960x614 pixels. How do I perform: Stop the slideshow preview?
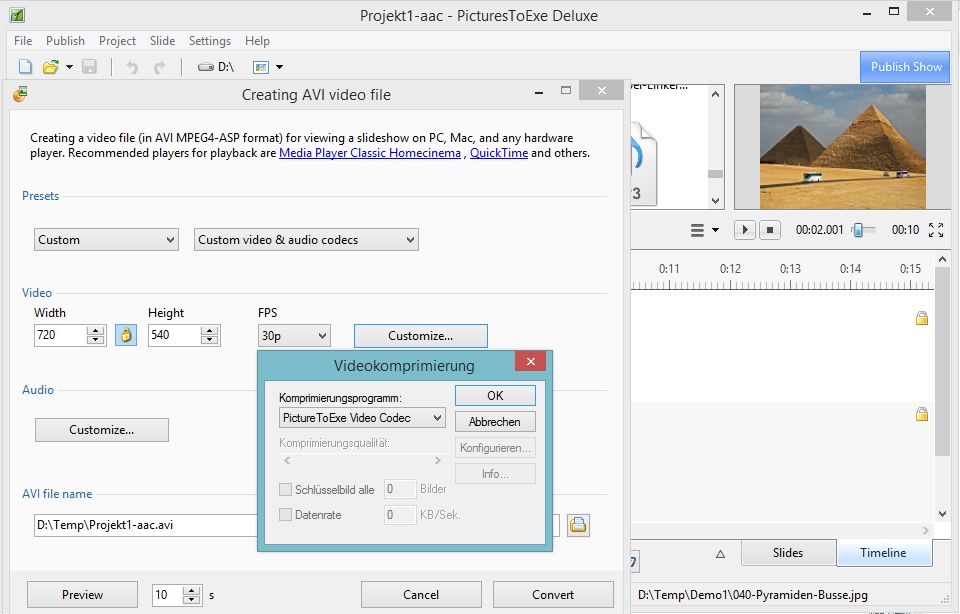[x=770, y=230]
